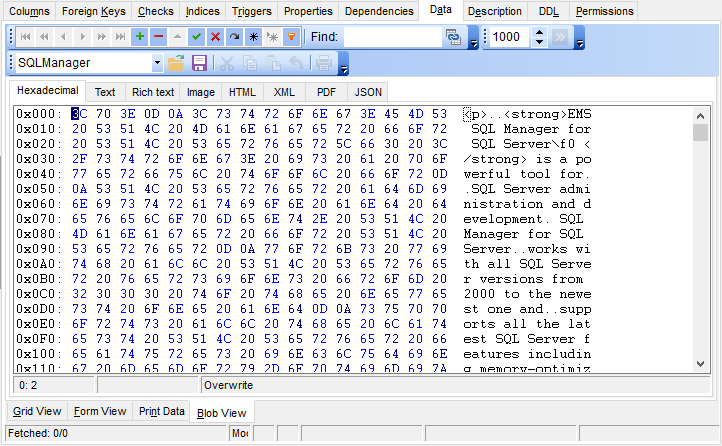The width and height of the screenshot is (722, 446).
Task: Click the hex editor scroll up arrow
Action: click(700, 116)
